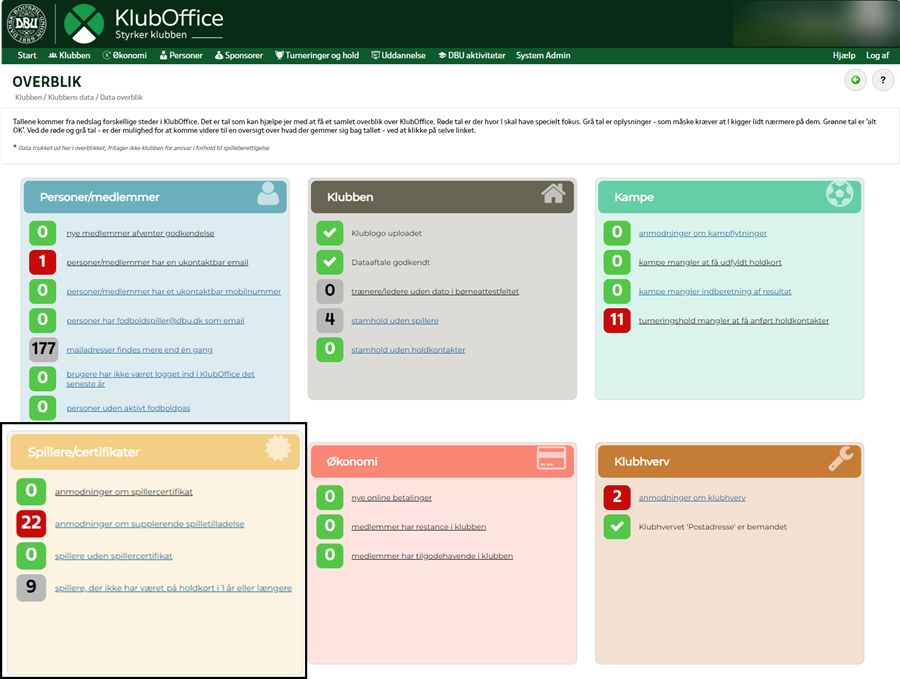Viewport: 900px width, 679px height.
Task: Open anmodninger om supplerende spilletilladelse link
Action: [x=149, y=524]
